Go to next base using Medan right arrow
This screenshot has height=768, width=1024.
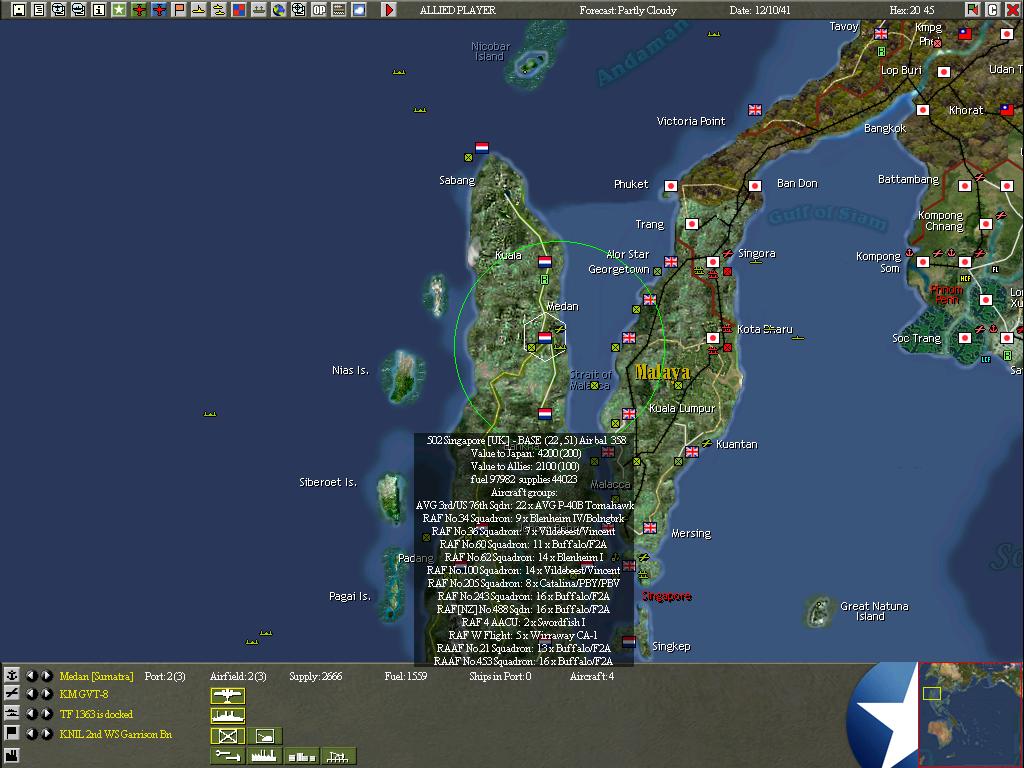coord(46,675)
